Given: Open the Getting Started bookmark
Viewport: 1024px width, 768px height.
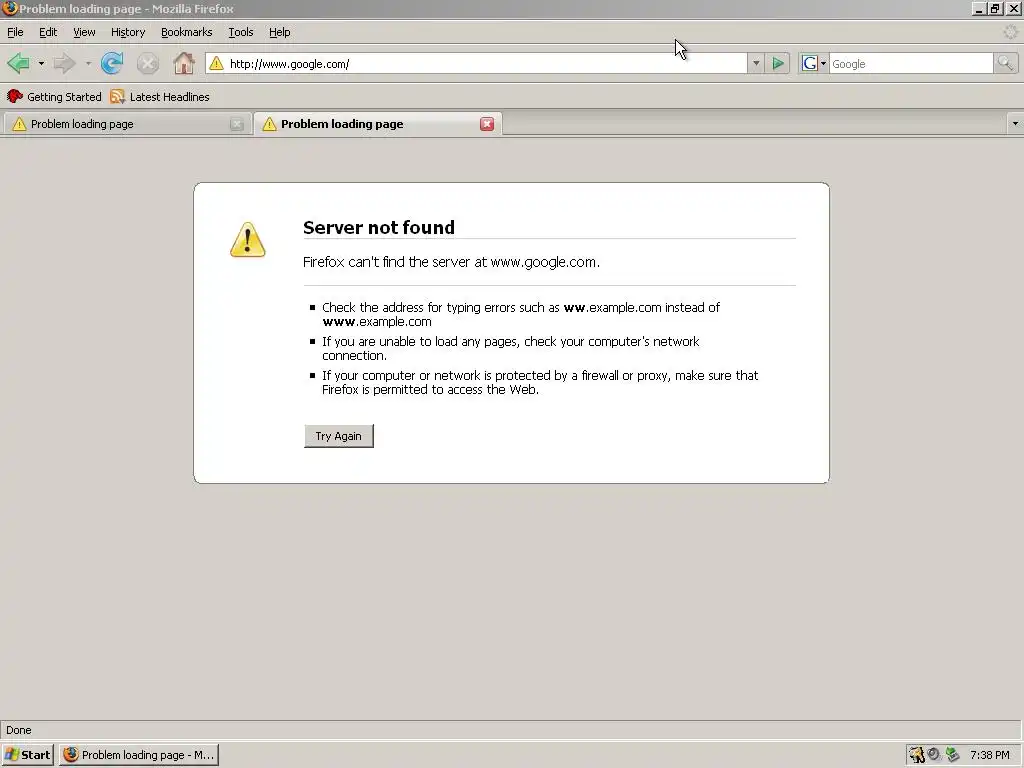Looking at the screenshot, I should click(x=54, y=97).
